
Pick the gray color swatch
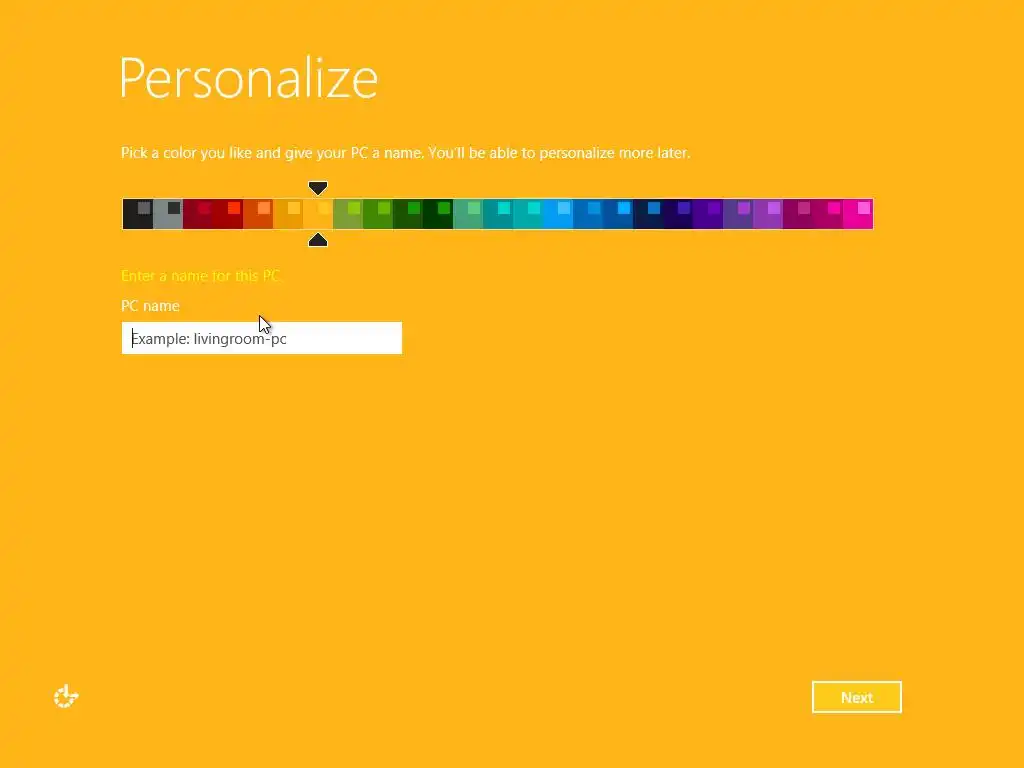coord(168,214)
